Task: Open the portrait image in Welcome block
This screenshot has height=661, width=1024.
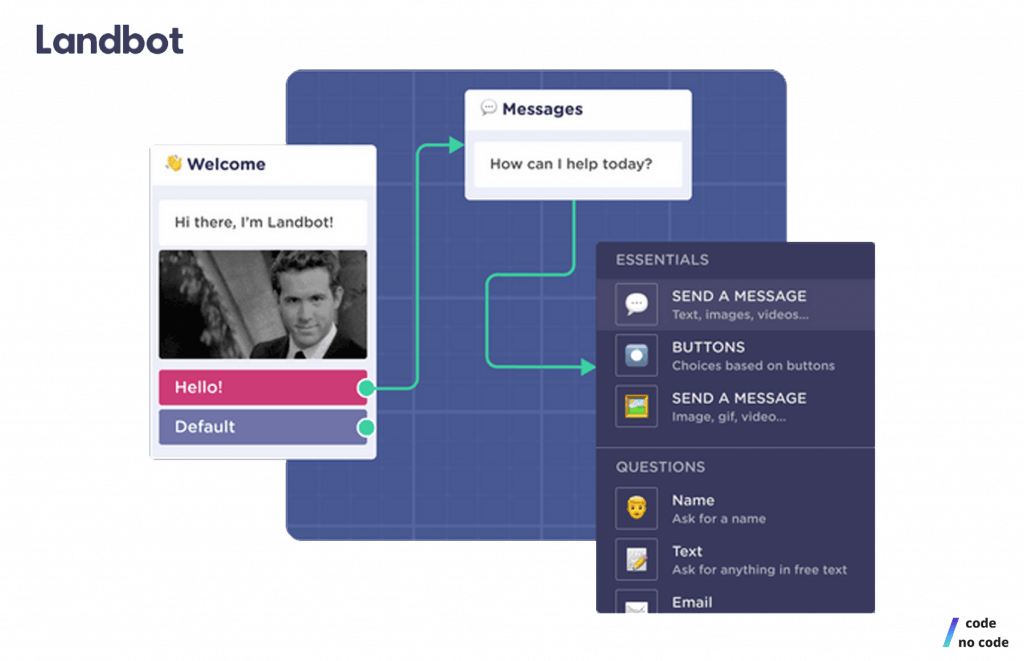Action: tap(263, 304)
